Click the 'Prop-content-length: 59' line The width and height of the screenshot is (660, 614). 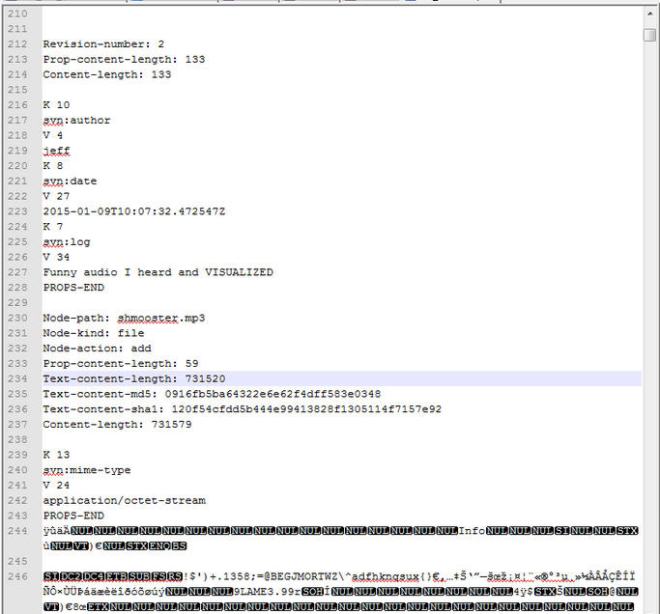tap(120, 364)
